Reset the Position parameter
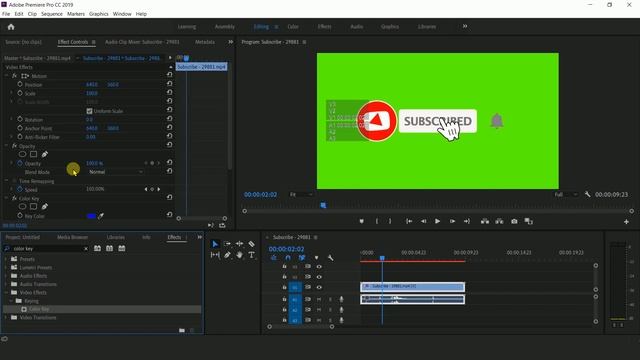 point(169,84)
